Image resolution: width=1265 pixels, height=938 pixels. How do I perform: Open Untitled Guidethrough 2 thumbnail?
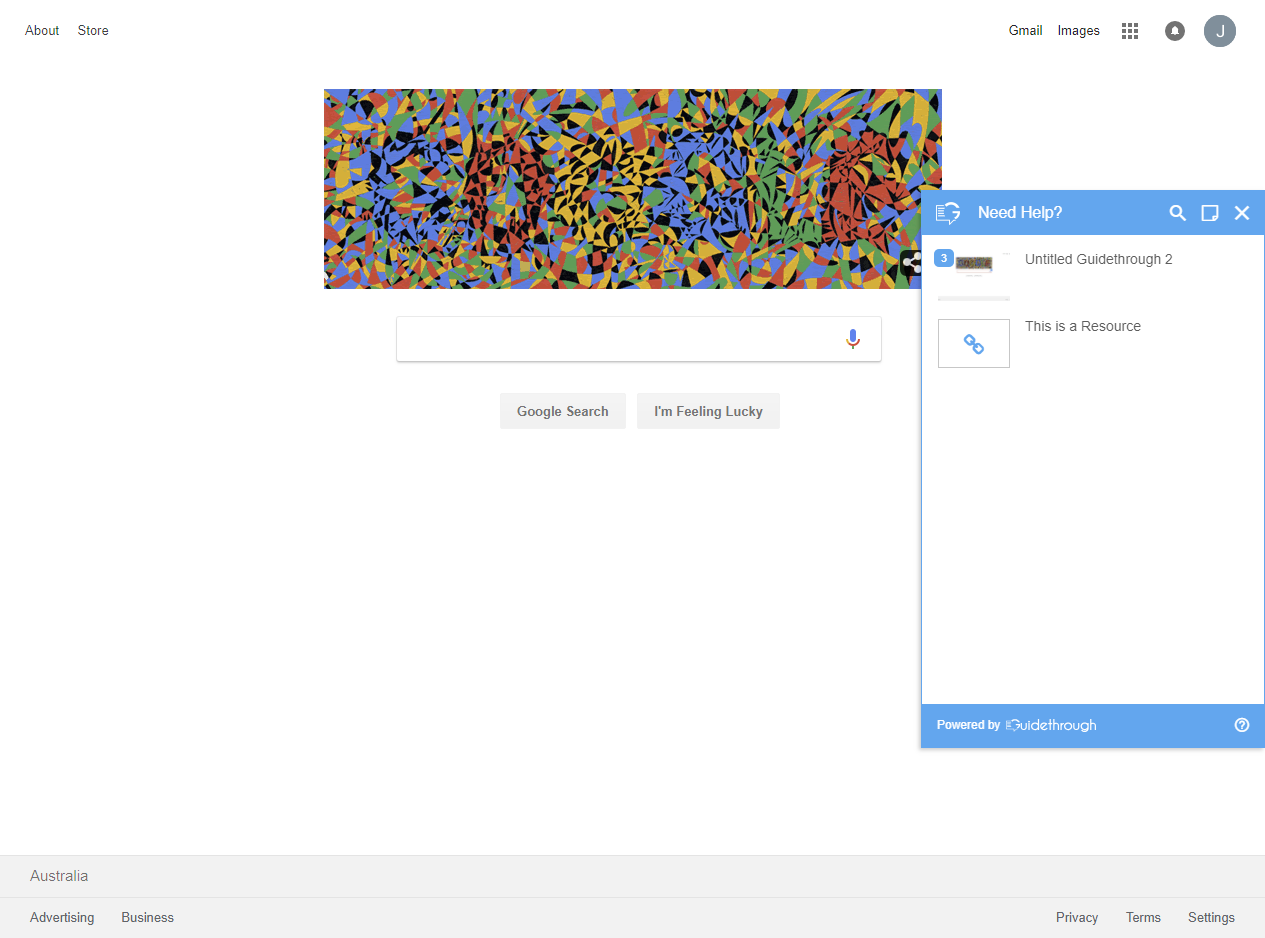click(974, 276)
